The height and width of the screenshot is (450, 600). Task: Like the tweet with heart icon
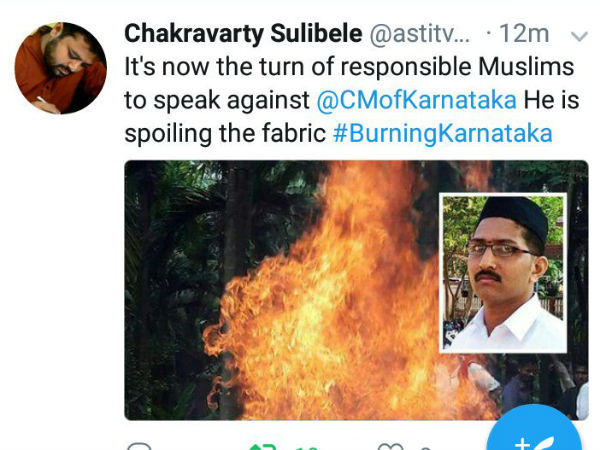pyautogui.click(x=390, y=447)
